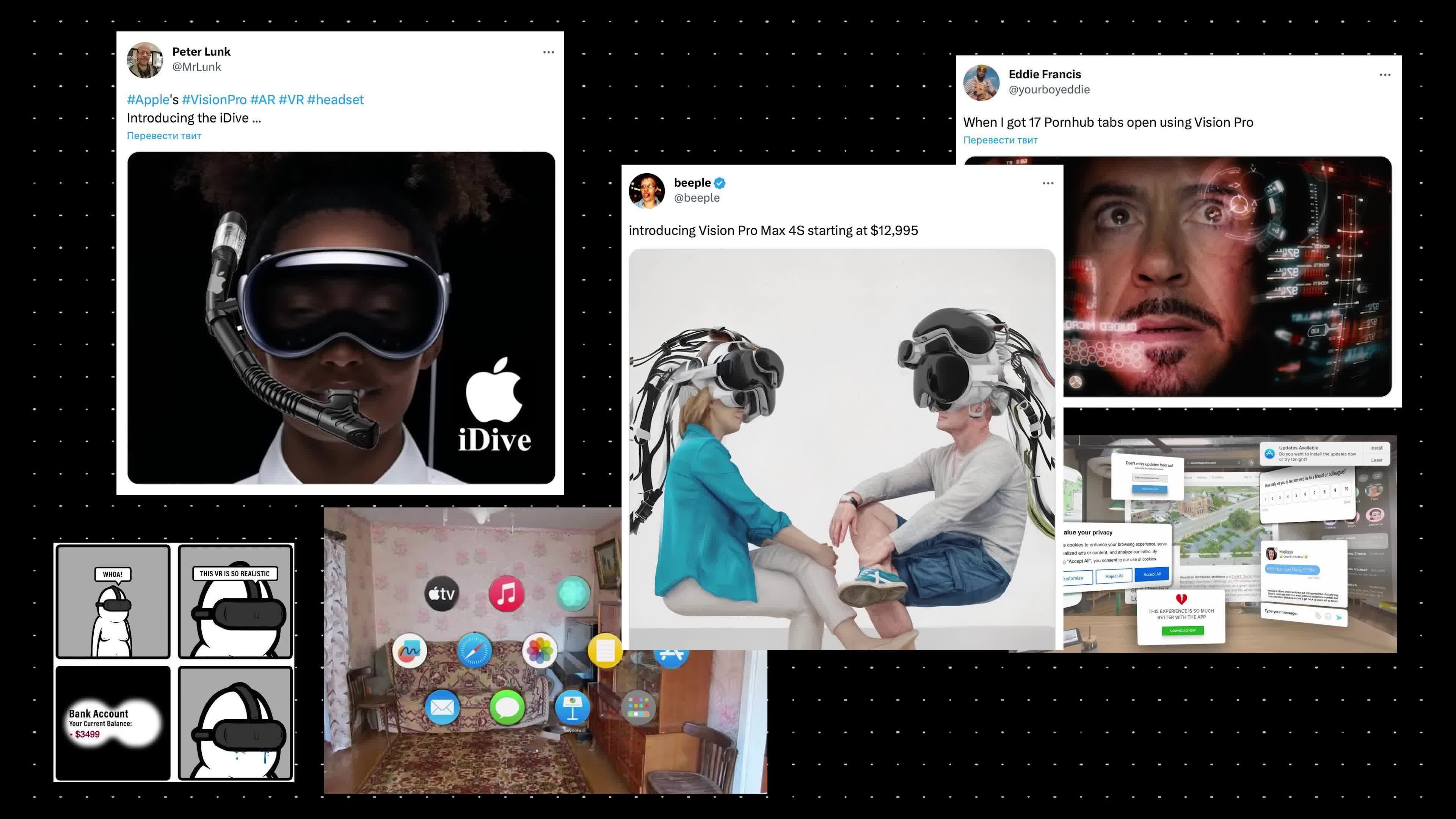Launch the green Messages app icon

pos(507,707)
